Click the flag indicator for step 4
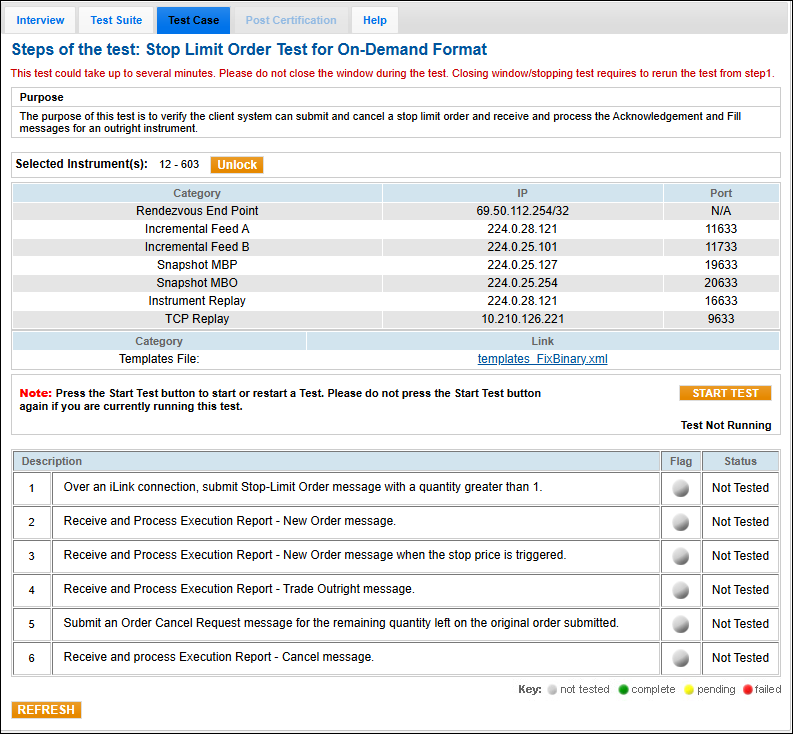The width and height of the screenshot is (793, 734). coord(680,590)
